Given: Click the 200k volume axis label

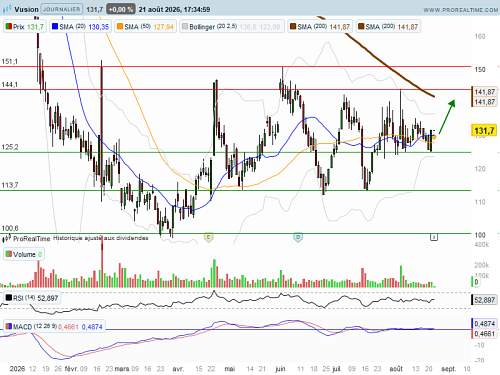Looking at the screenshot, I should click(482, 265).
